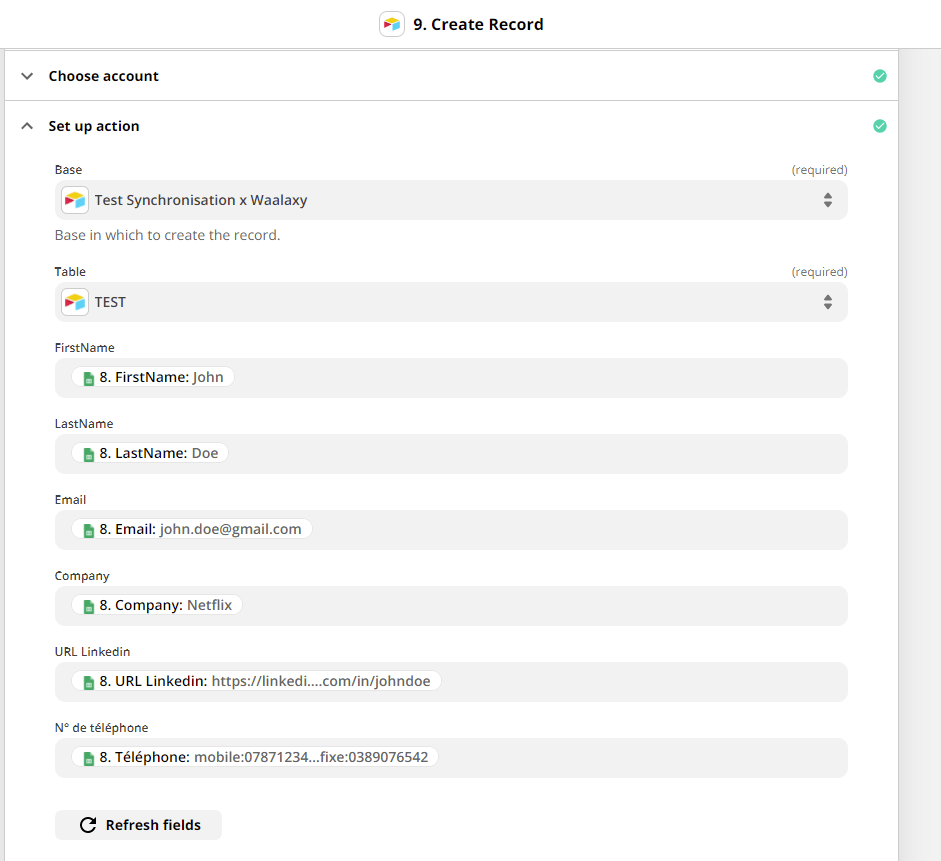Collapse the Set up action section
Viewport: 941px width, 861px height.
point(27,126)
